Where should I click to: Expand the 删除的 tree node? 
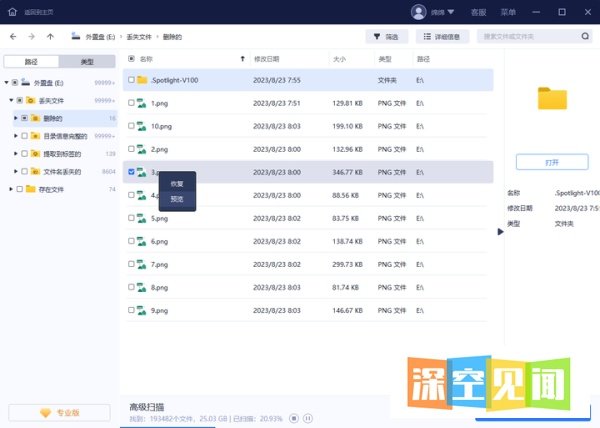pos(16,118)
